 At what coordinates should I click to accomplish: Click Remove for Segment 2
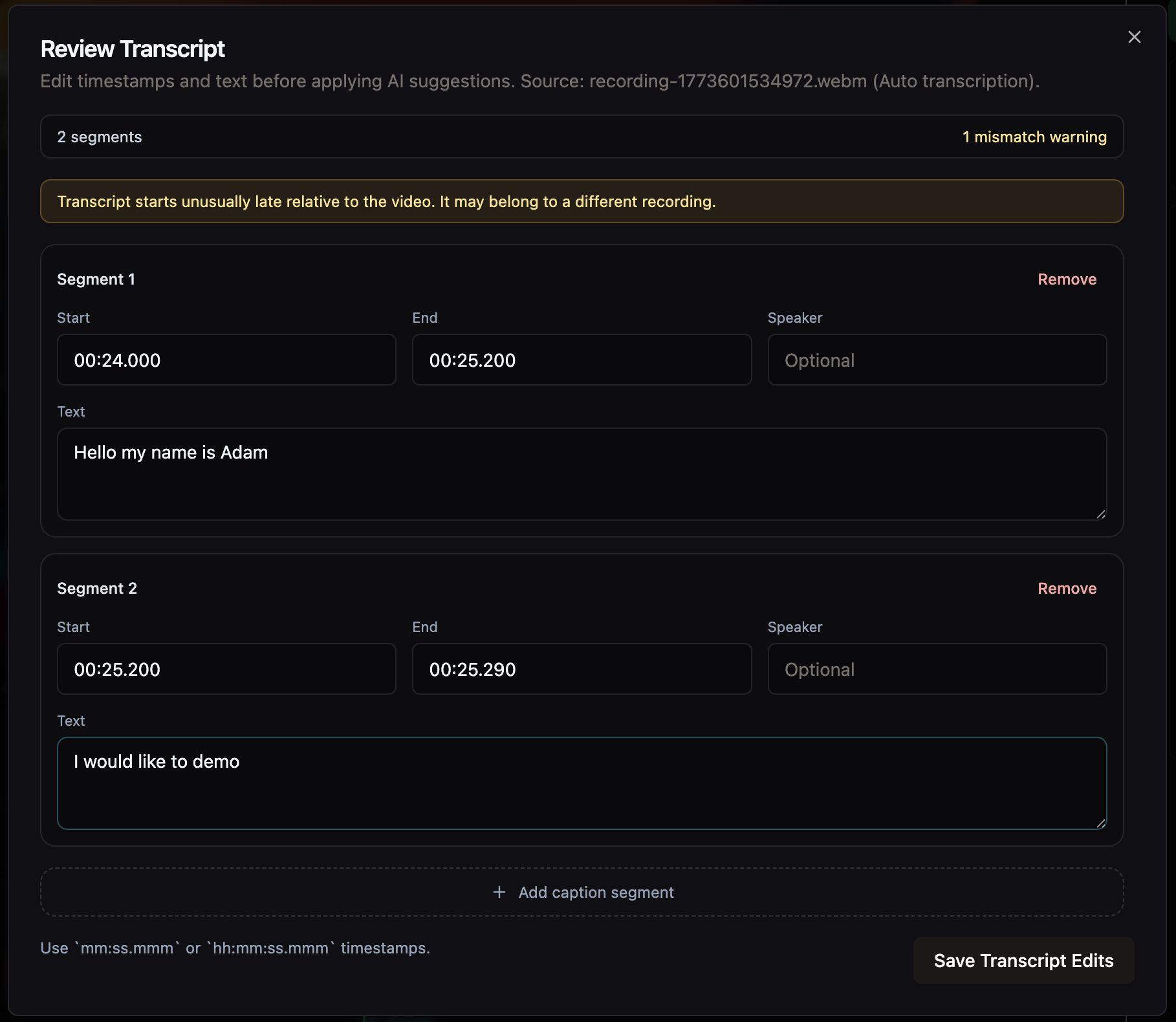click(1067, 589)
